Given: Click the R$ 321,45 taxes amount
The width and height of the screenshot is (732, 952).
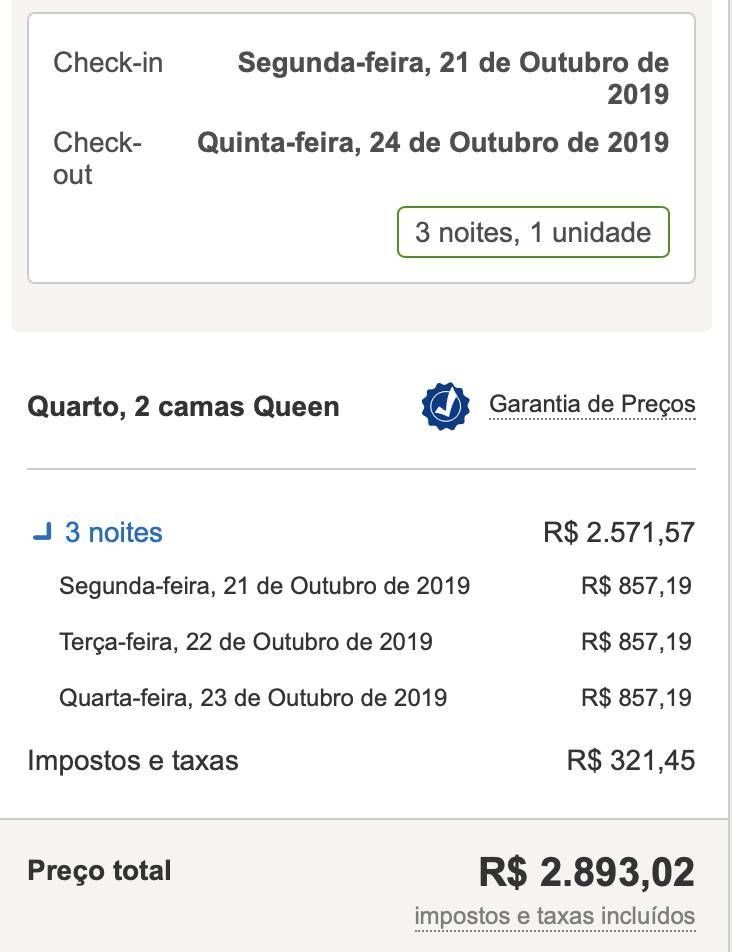Looking at the screenshot, I should coord(631,760).
